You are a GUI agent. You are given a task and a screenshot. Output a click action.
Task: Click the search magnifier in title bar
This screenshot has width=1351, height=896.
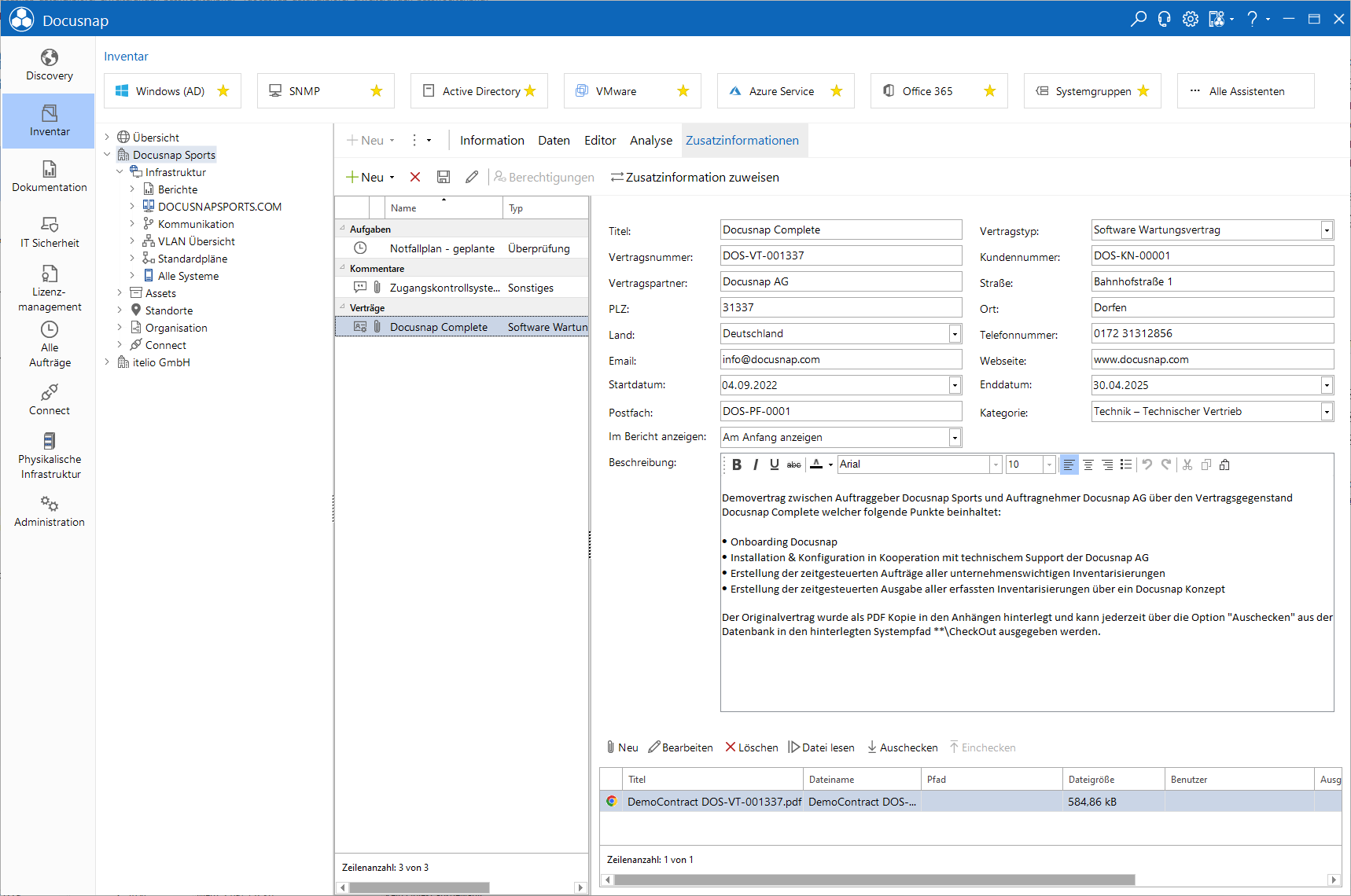click(x=1138, y=19)
